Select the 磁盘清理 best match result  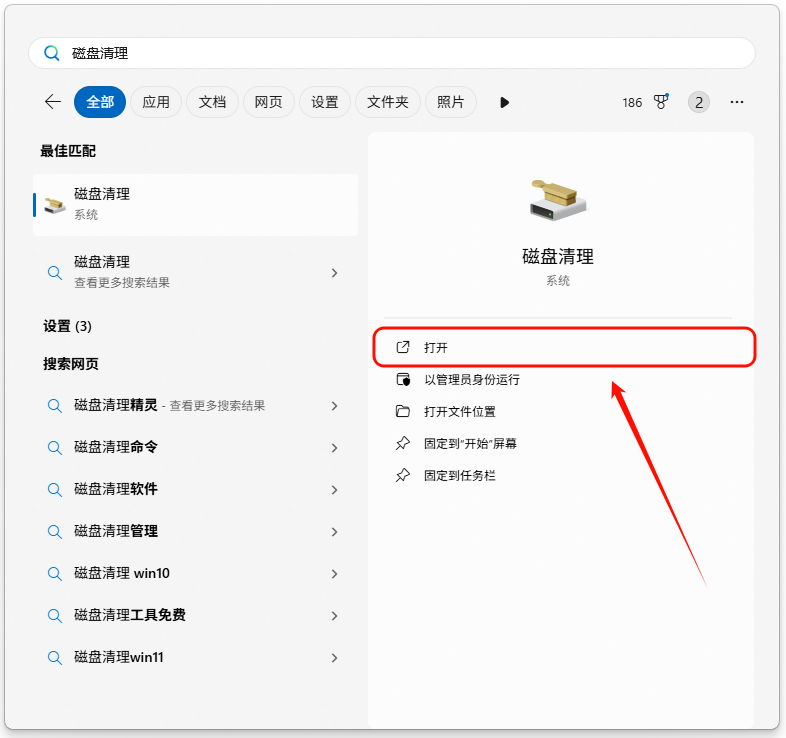(195, 205)
